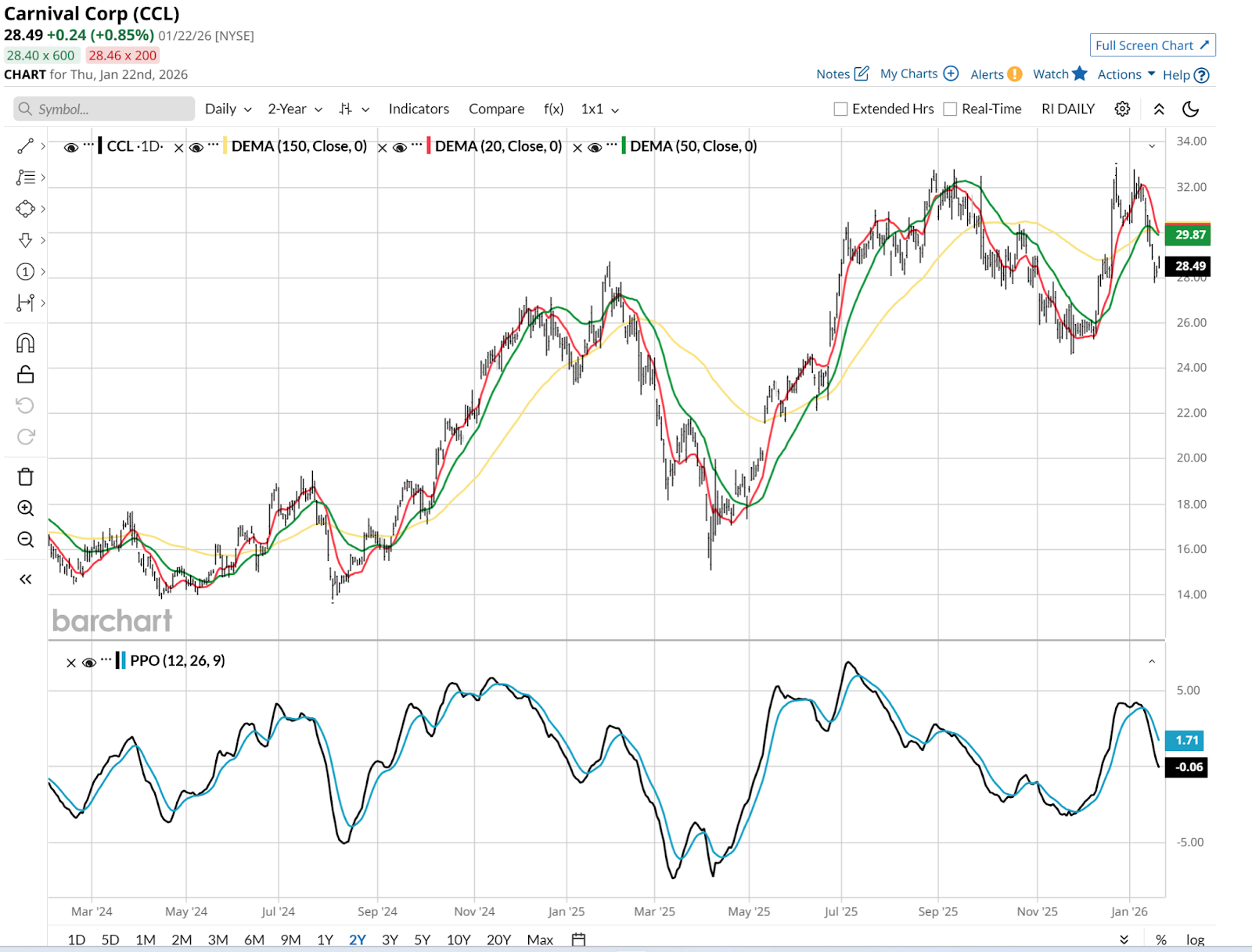
Task: Select the trend line drawing tool
Action: [25, 146]
